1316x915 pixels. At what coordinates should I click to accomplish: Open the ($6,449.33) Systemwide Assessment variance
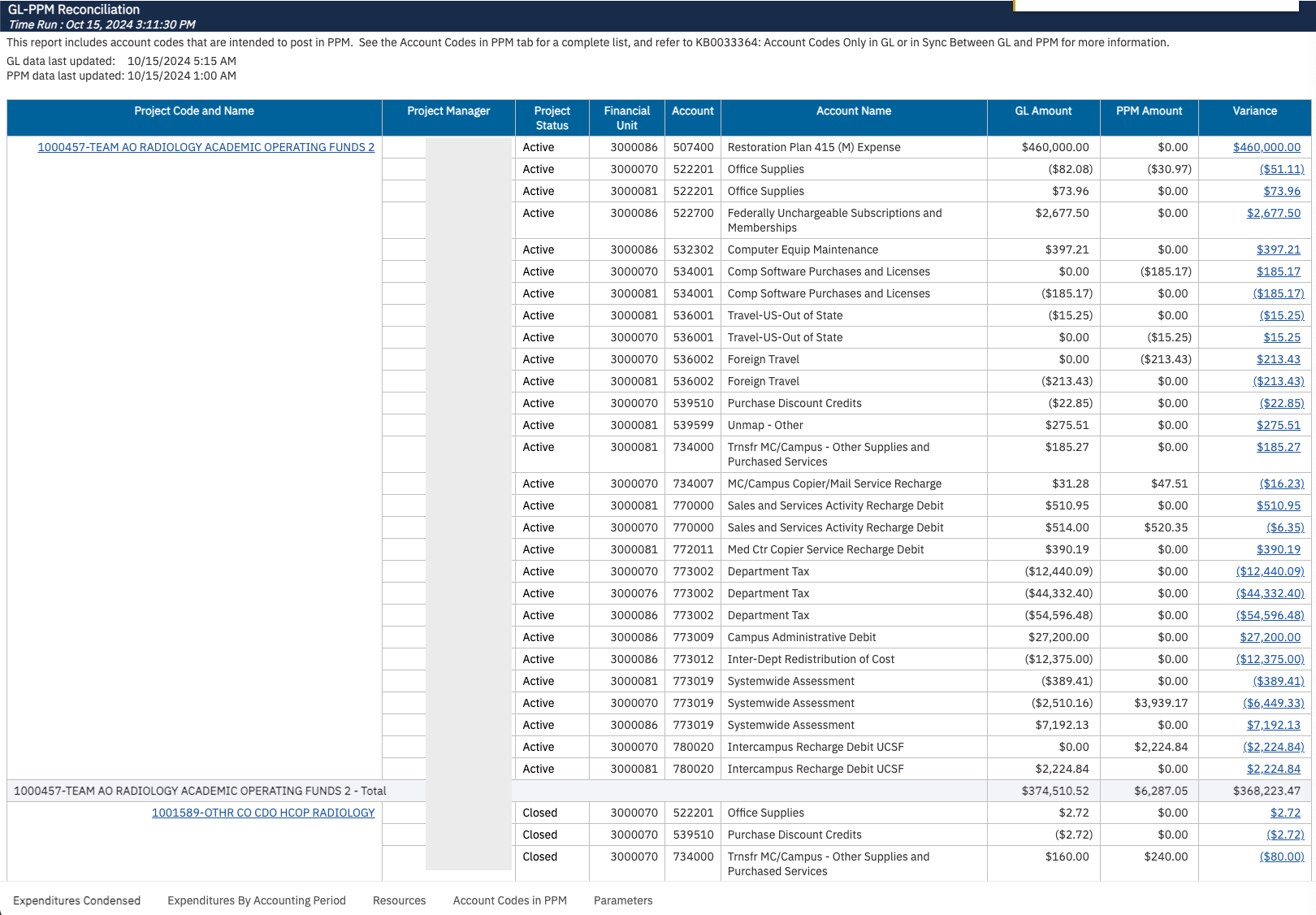[x=1273, y=703]
